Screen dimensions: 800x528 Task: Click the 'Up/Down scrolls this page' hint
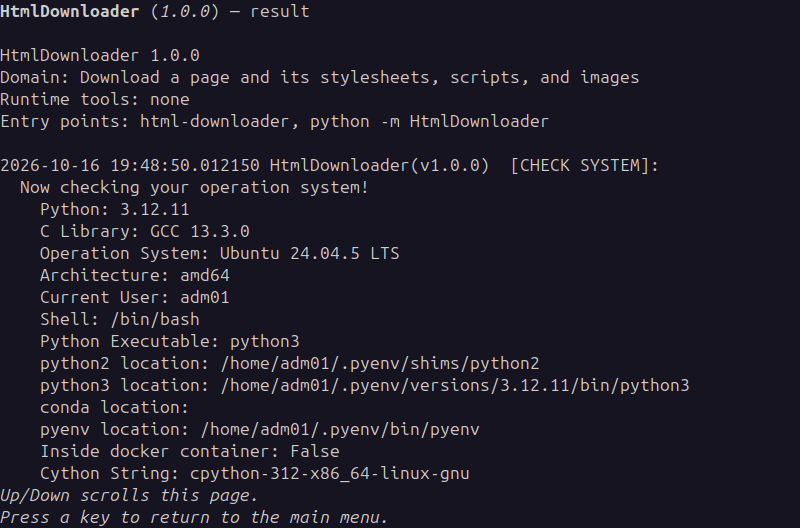[x=129, y=495]
